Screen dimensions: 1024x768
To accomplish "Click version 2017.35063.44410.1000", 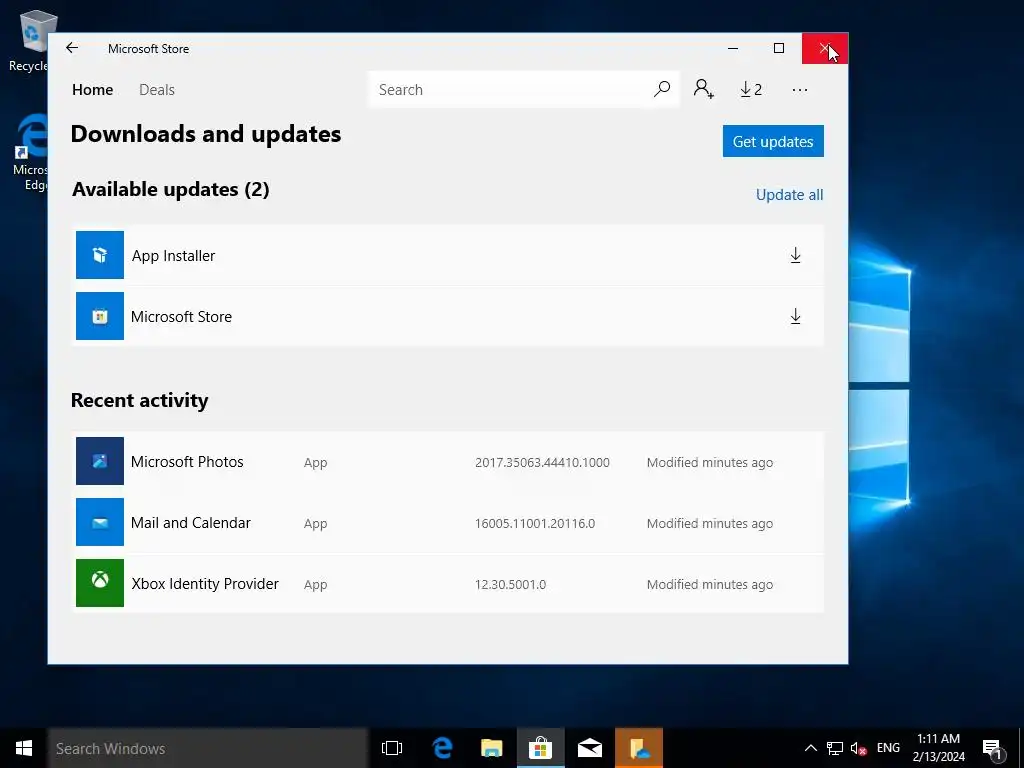I will [x=542, y=462].
